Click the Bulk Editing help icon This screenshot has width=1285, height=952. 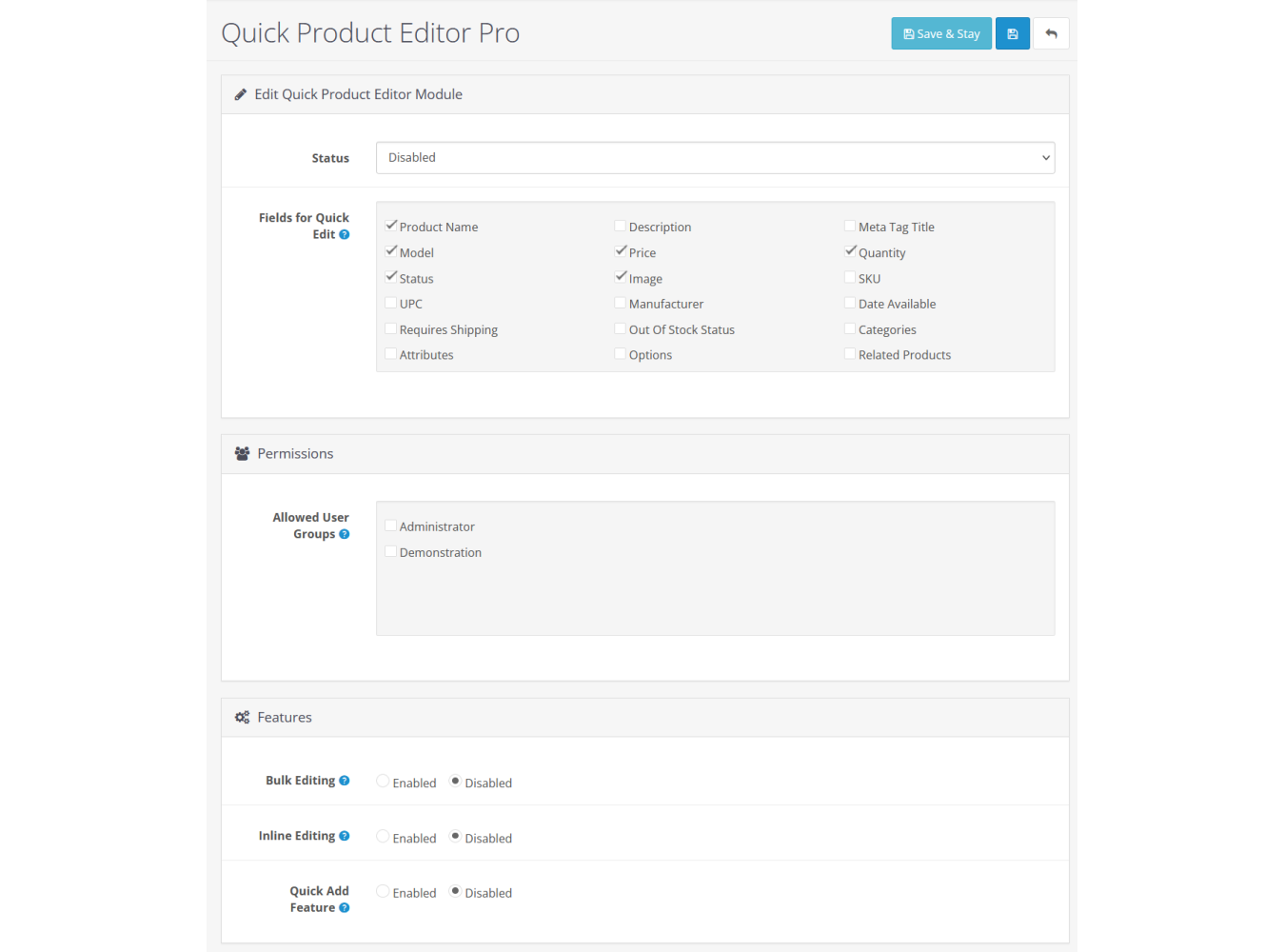click(345, 781)
